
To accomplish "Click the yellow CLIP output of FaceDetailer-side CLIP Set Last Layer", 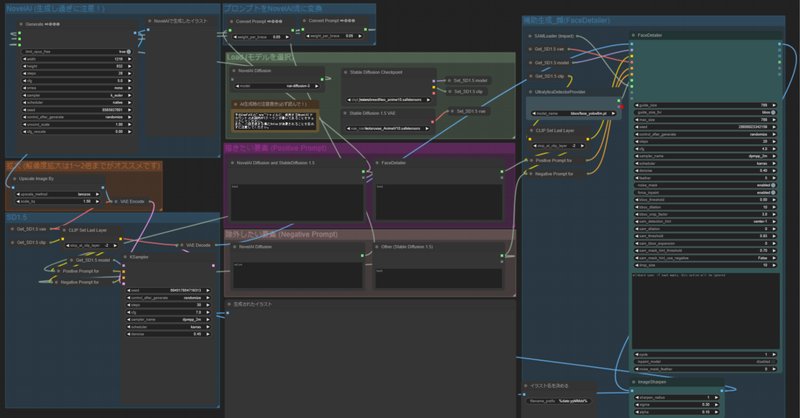I will (588, 139).
